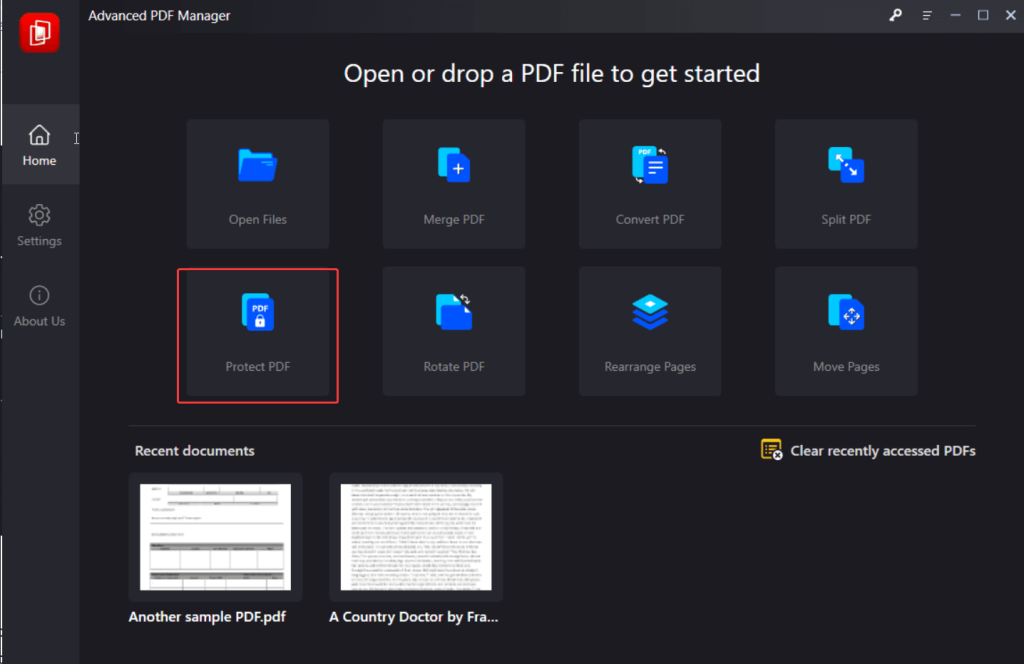Go to the Home sidebar tab
This screenshot has width=1024, height=664.
pos(40,144)
